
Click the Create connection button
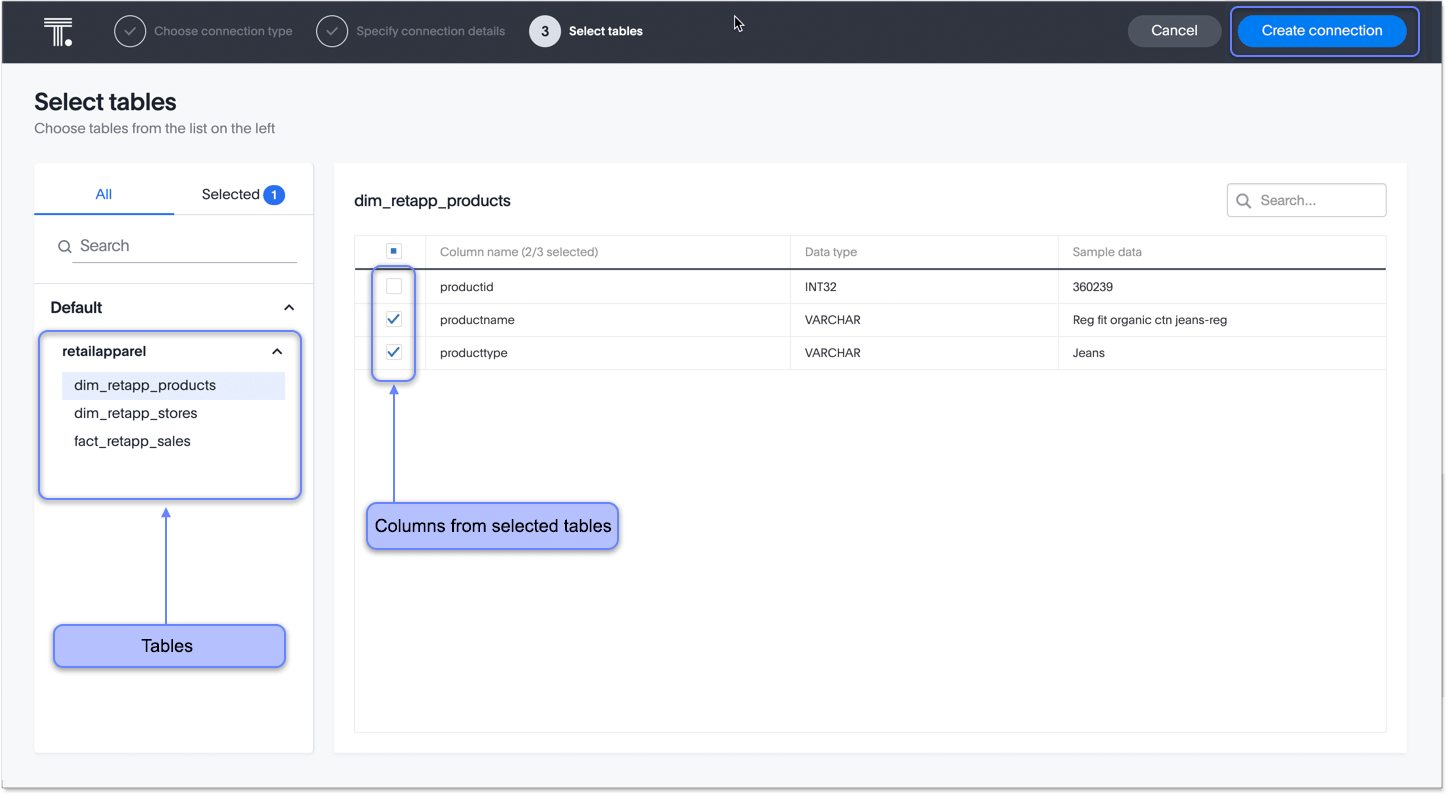[1322, 30]
